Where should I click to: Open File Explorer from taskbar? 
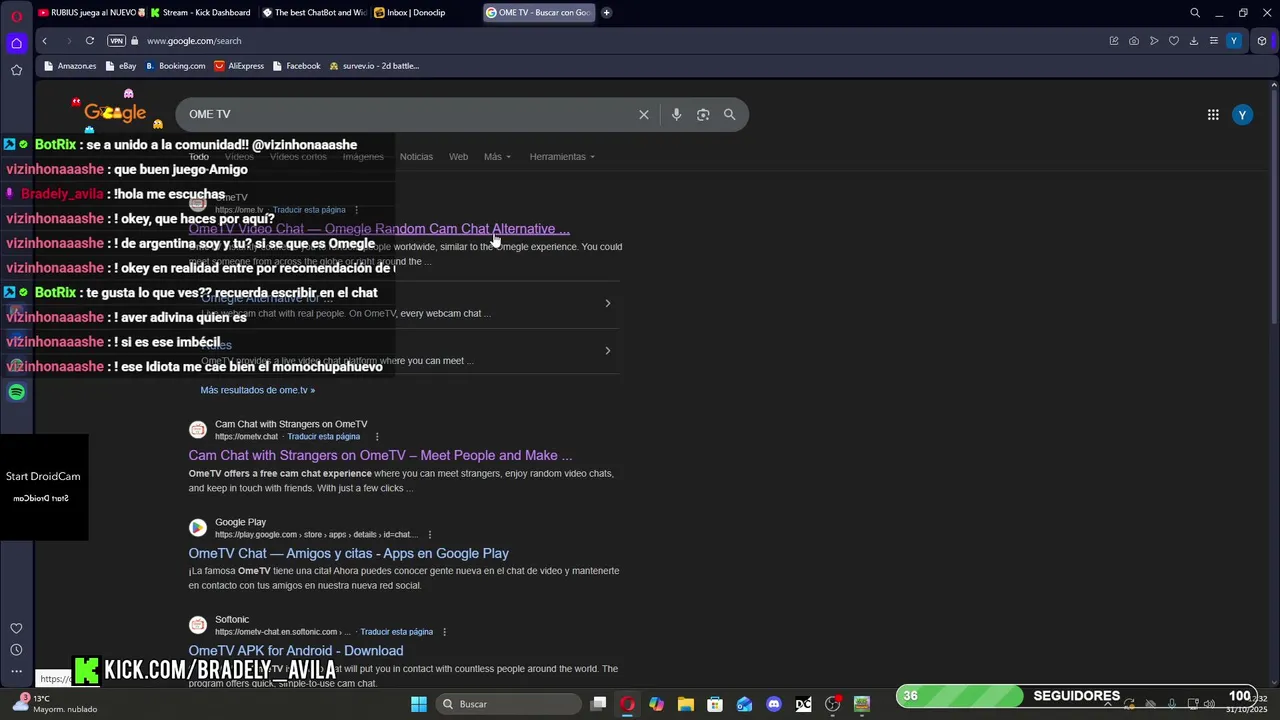point(686,704)
